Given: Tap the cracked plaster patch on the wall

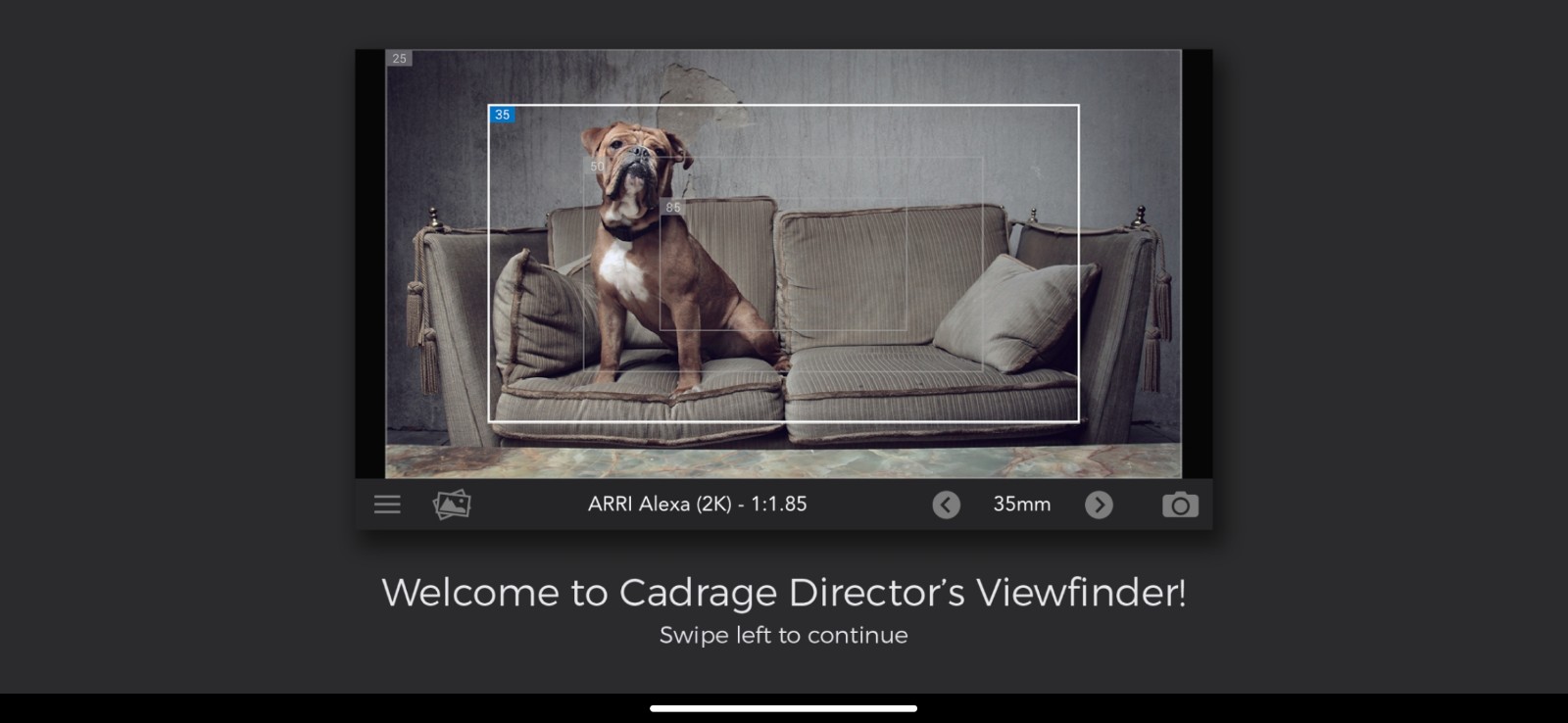Looking at the screenshot, I should click(701, 90).
